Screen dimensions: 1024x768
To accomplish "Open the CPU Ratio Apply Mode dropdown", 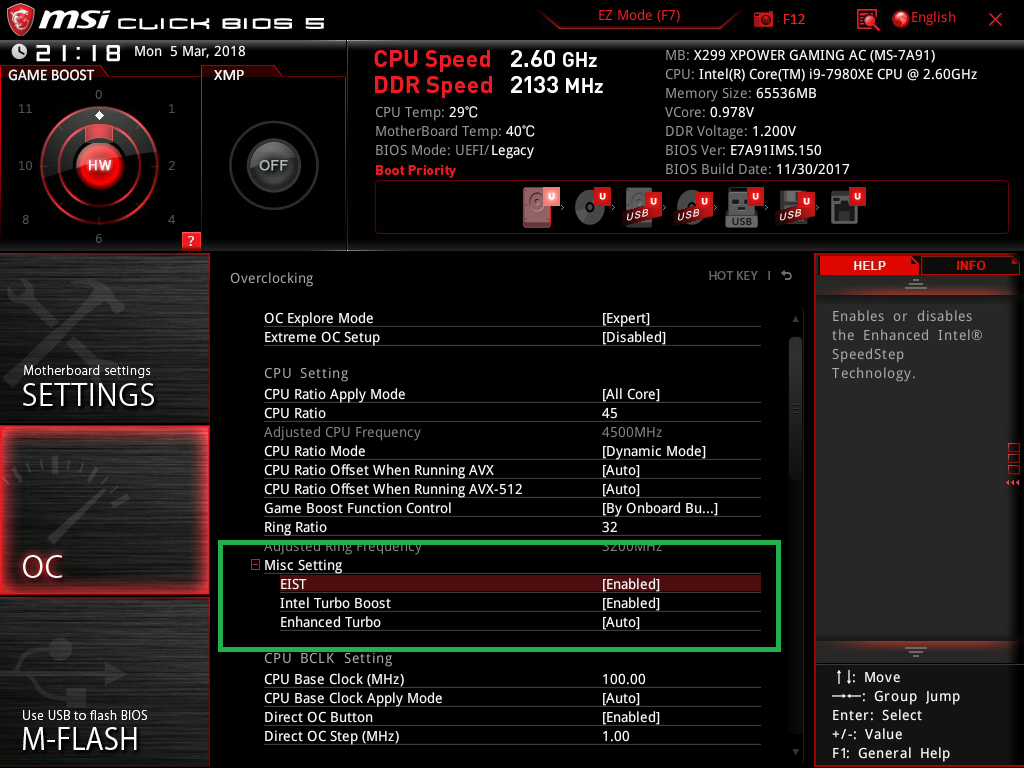I will pyautogui.click(x=631, y=394).
